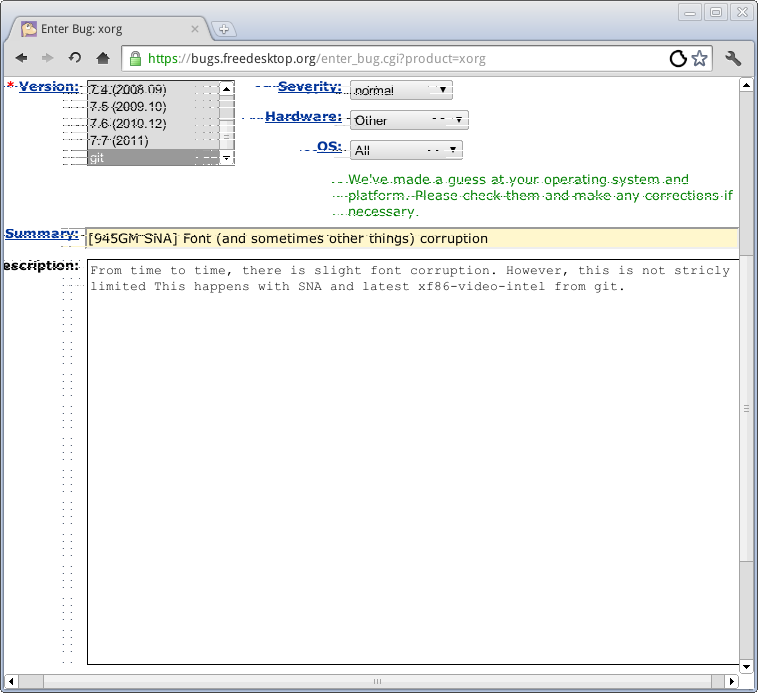758x693 pixels.
Task: Click the green padlock security icon
Action: [135, 58]
